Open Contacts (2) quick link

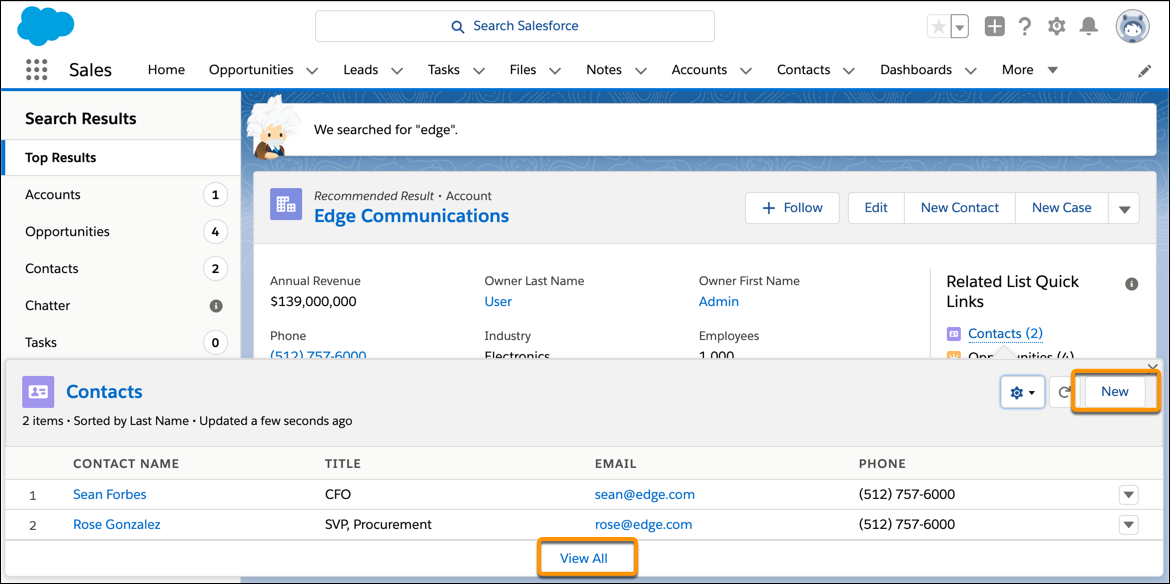coord(1005,333)
